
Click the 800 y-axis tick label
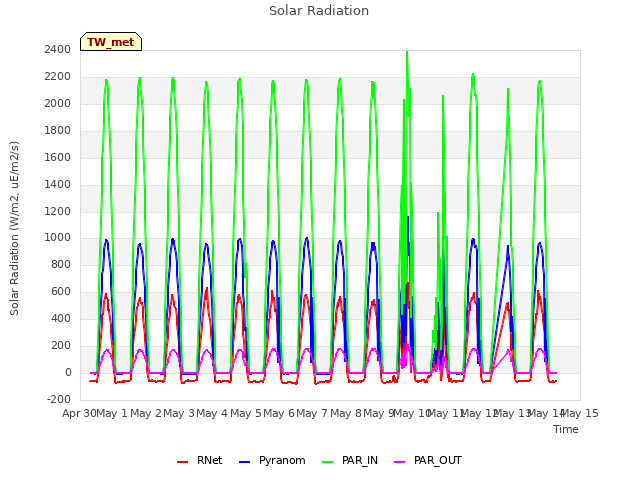[61, 264]
